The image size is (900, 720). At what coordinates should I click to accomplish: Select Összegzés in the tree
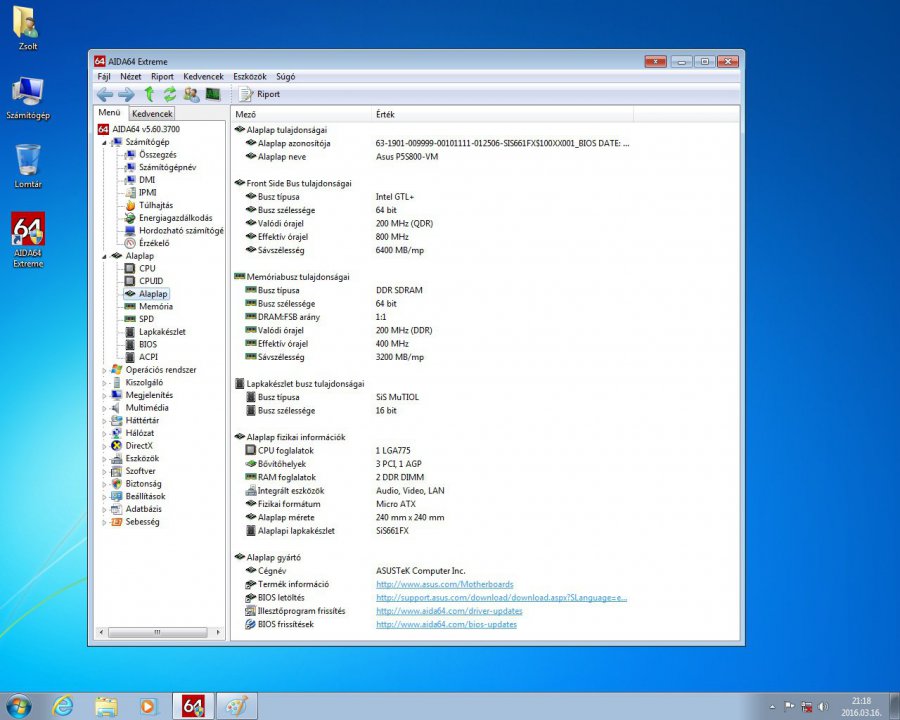tap(157, 154)
